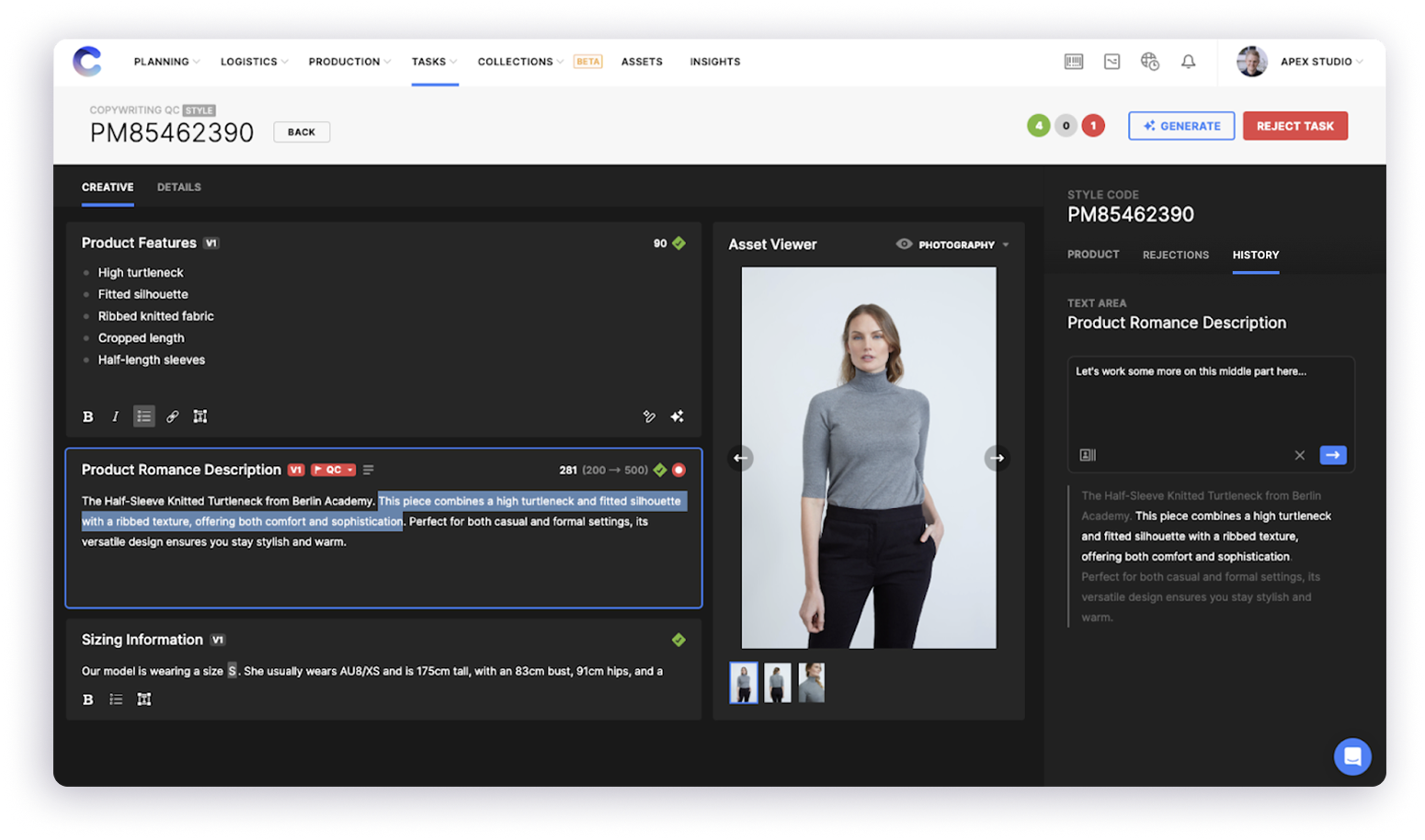Click the Collections BETA label
The height and width of the screenshot is (840, 1425).
588,62
